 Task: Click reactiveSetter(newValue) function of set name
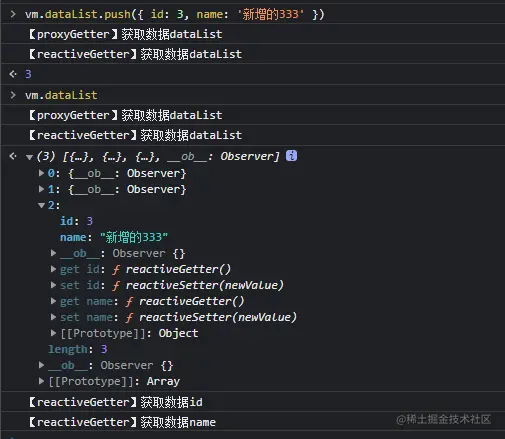218,317
